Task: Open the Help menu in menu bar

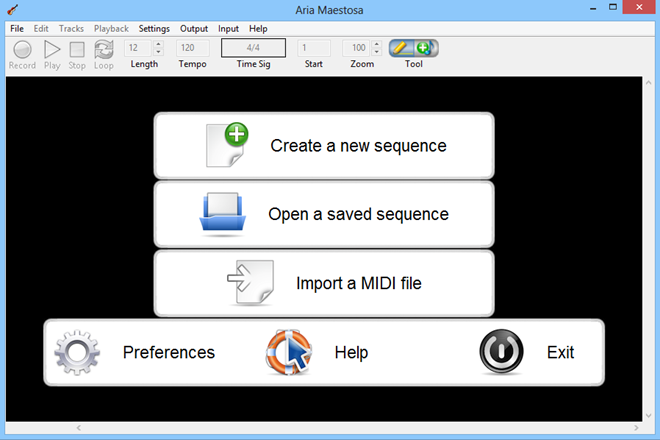Action: [x=258, y=29]
